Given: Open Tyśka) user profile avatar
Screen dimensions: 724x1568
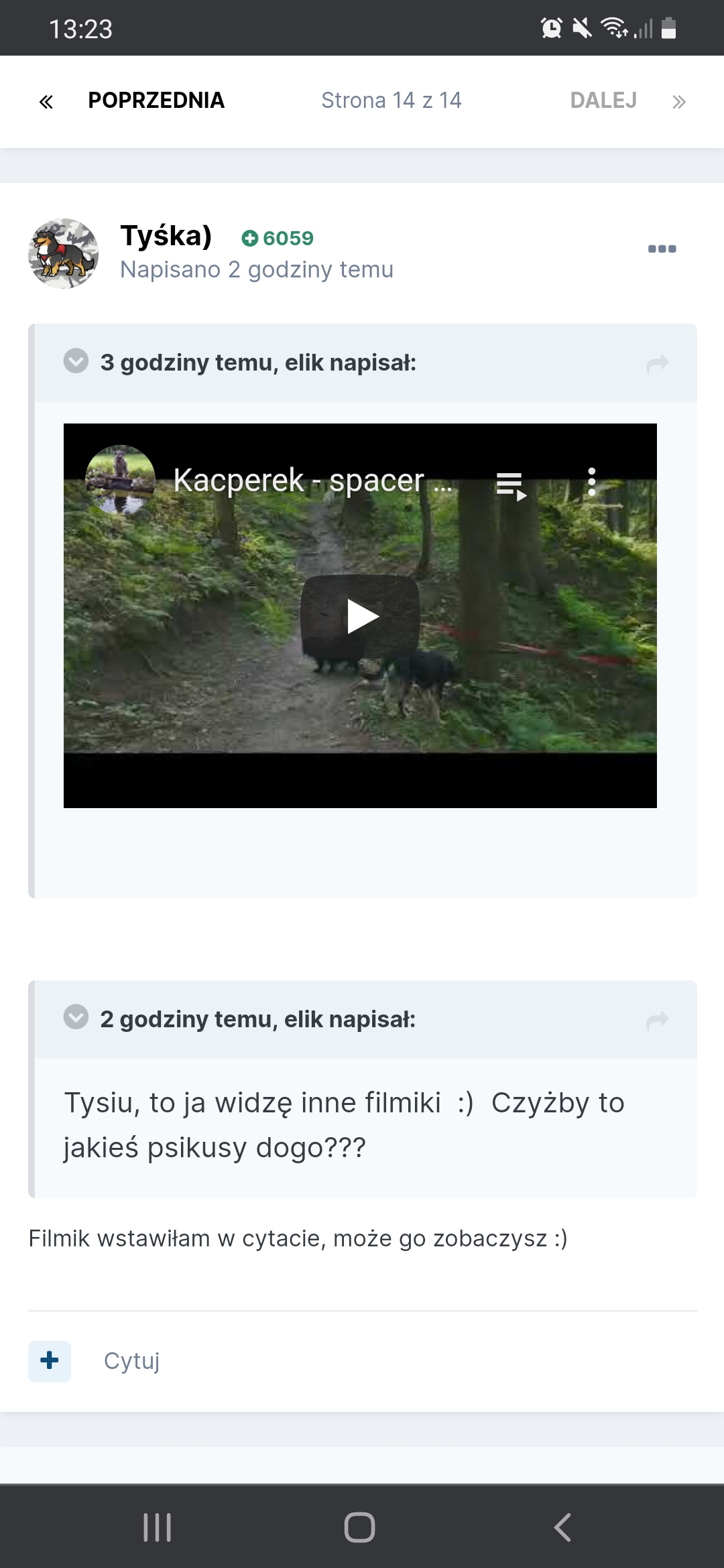Looking at the screenshot, I should [63, 253].
